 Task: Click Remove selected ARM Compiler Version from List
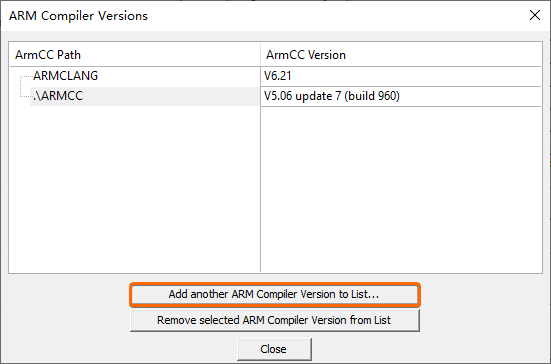pyautogui.click(x=275, y=320)
